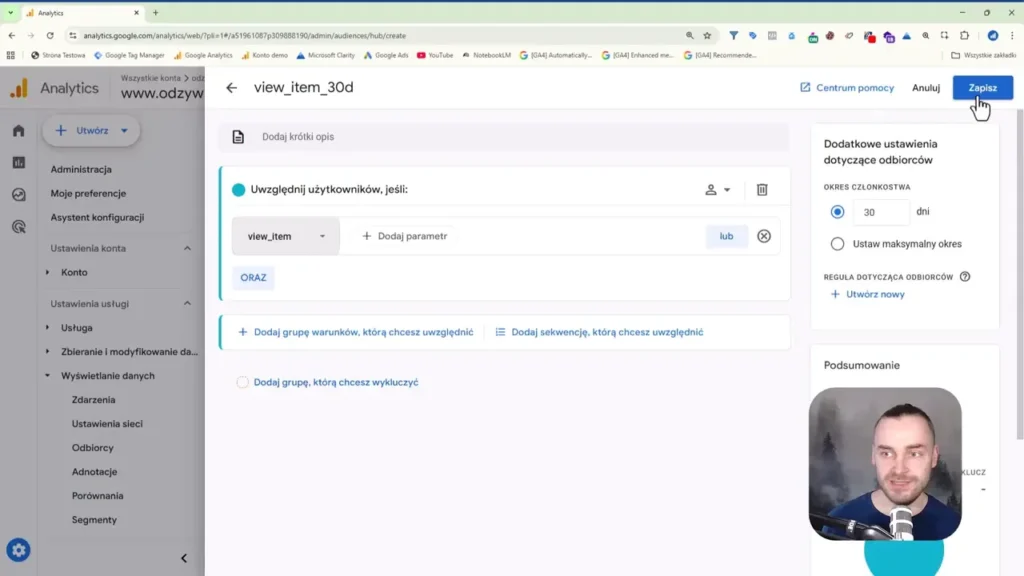Expand the Usługa tree item
Viewport: 1024px width, 576px height.
48,328
